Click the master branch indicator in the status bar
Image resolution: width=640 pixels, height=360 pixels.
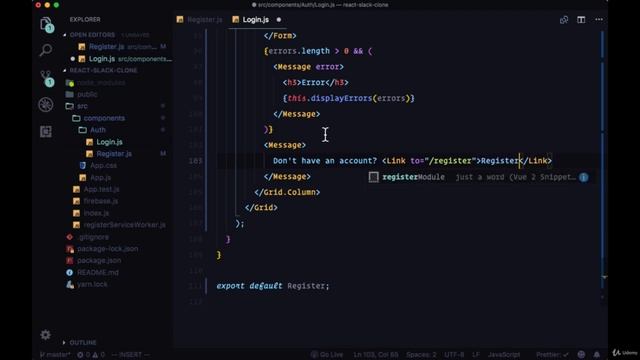coord(55,355)
